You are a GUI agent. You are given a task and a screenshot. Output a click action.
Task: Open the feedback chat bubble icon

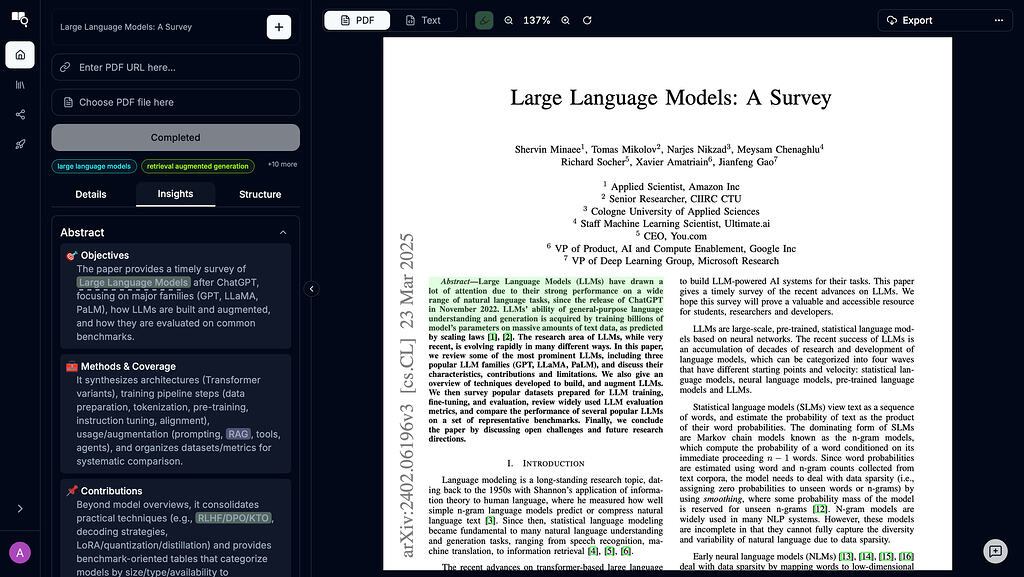995,551
